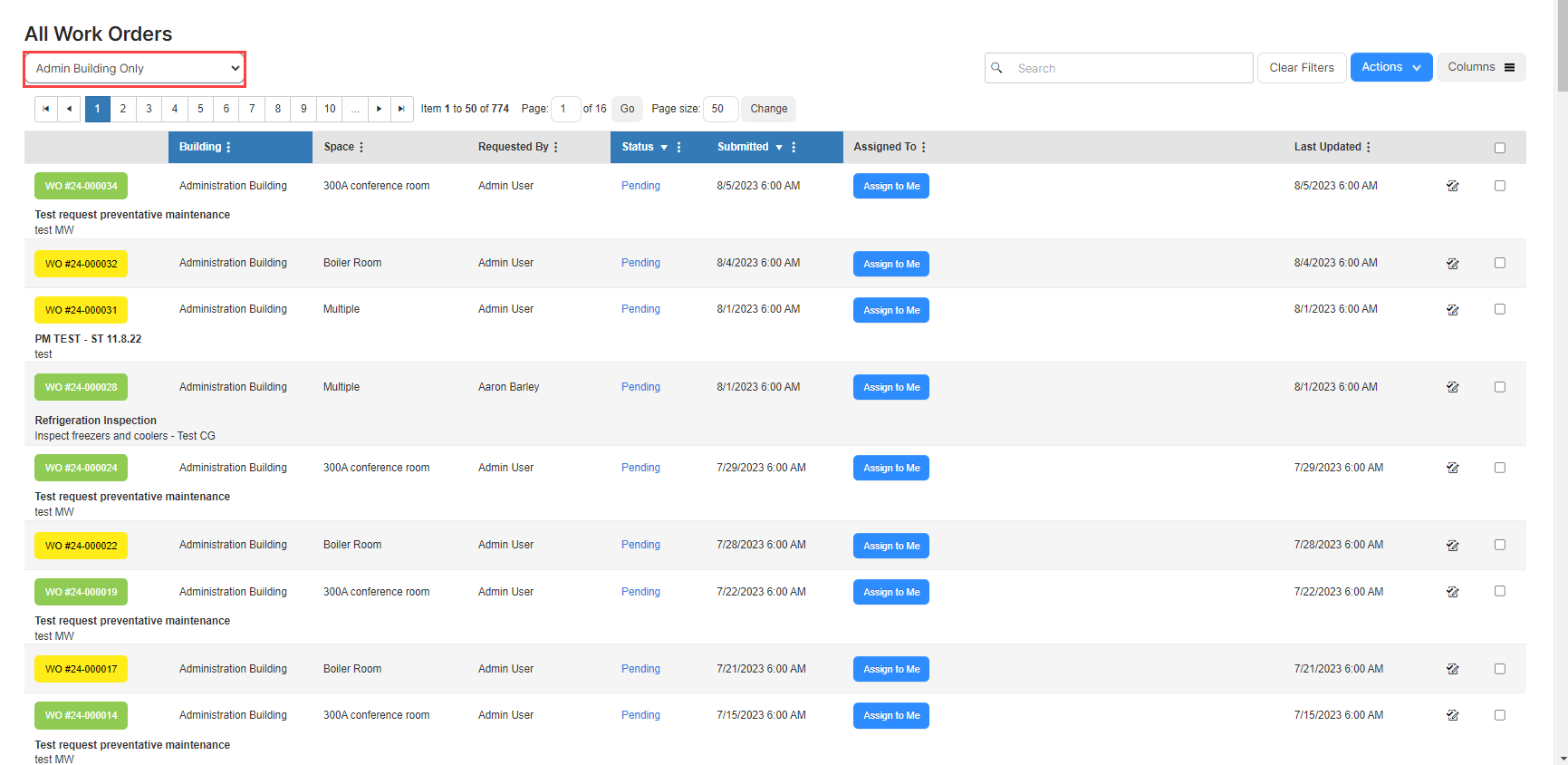This screenshot has height=765, width=1568.
Task: Toggle select-all checkbox in header
Action: [x=1500, y=148]
